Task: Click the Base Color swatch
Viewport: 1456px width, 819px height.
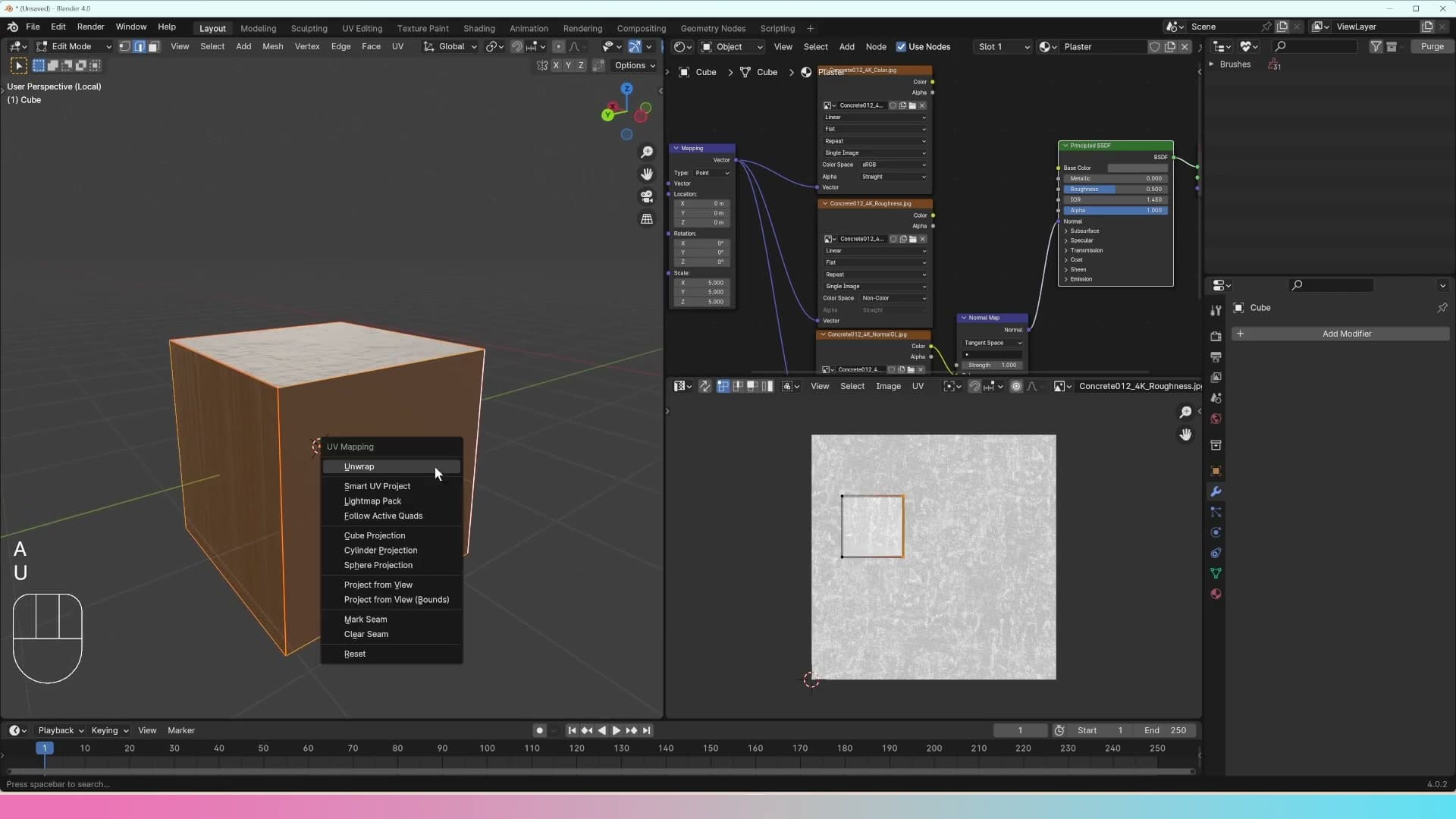Action: coord(1137,168)
